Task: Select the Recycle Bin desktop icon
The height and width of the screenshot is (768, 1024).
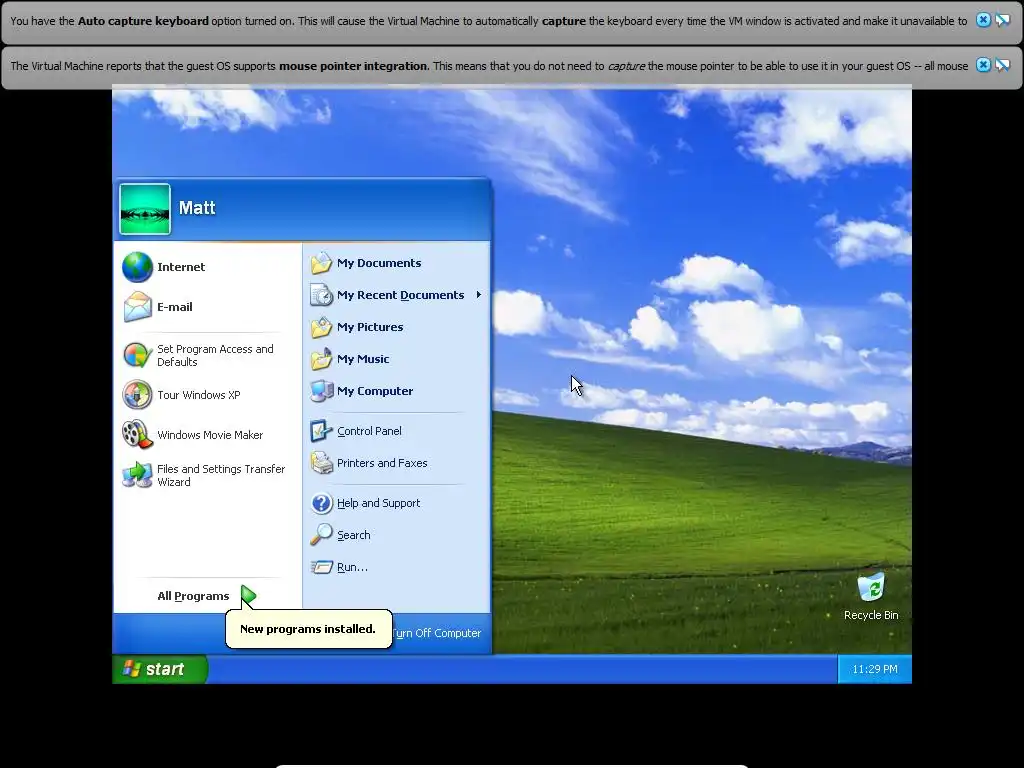Action: pyautogui.click(x=871, y=587)
